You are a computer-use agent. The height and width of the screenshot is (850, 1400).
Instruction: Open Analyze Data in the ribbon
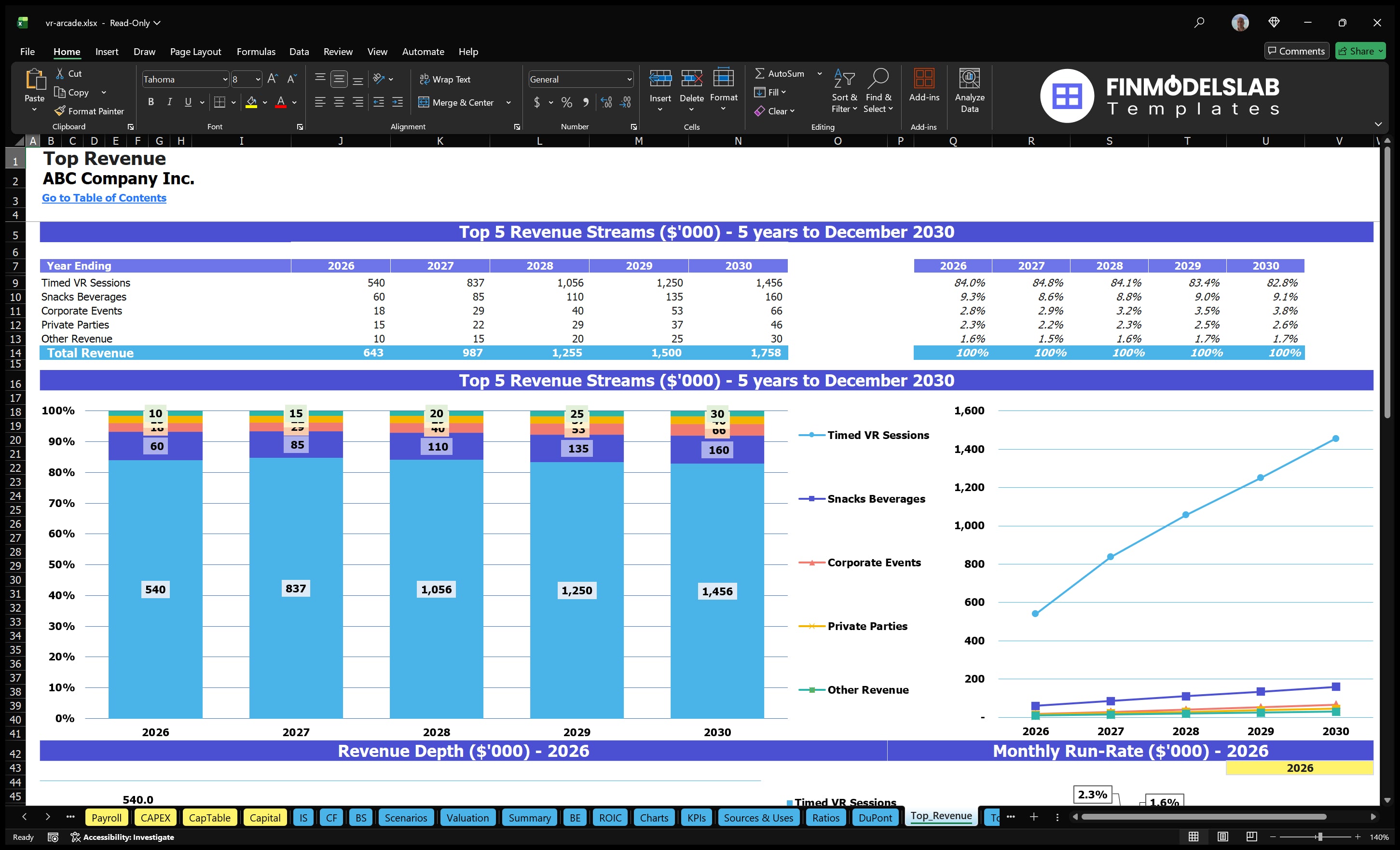(x=970, y=91)
